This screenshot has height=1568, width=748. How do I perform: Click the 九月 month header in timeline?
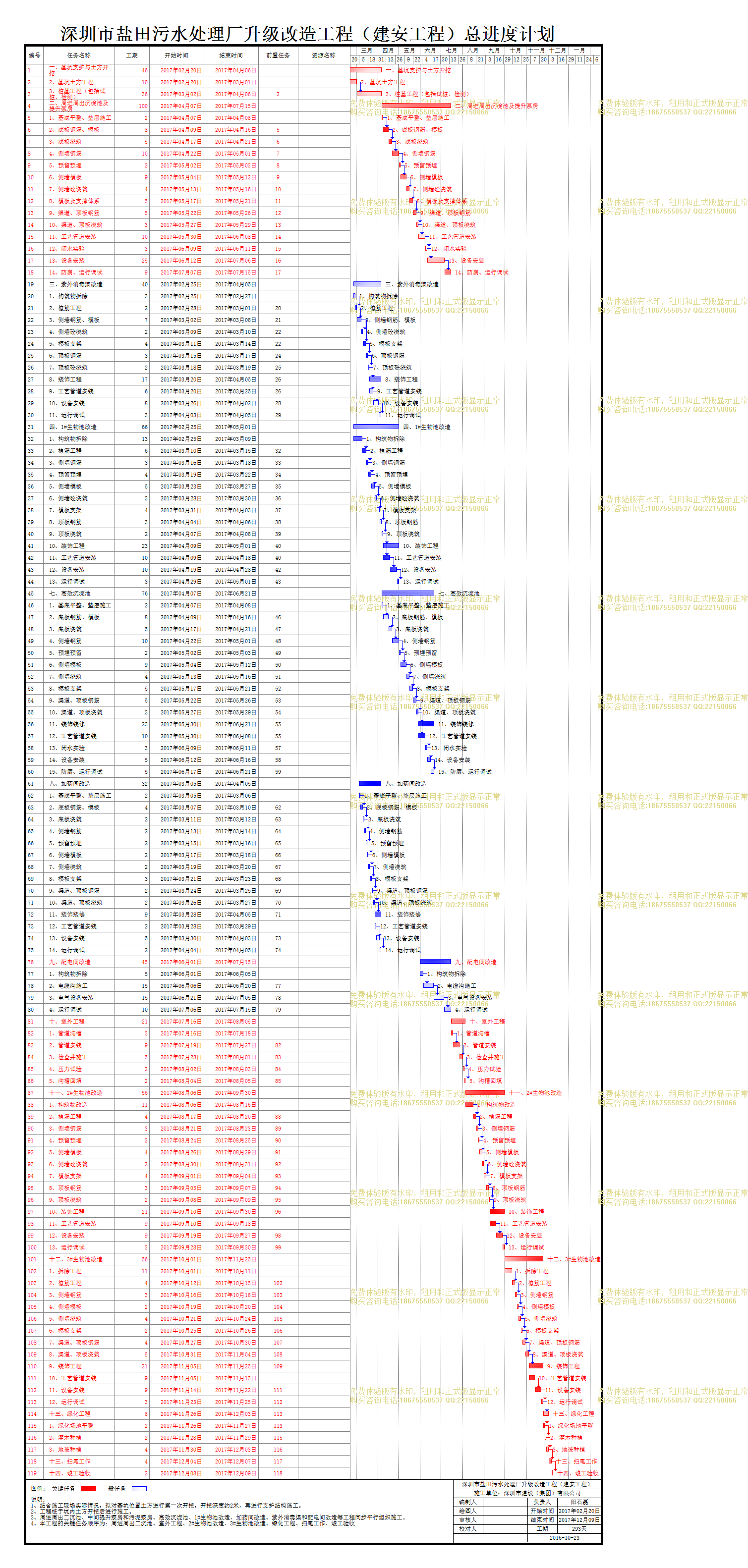point(494,50)
